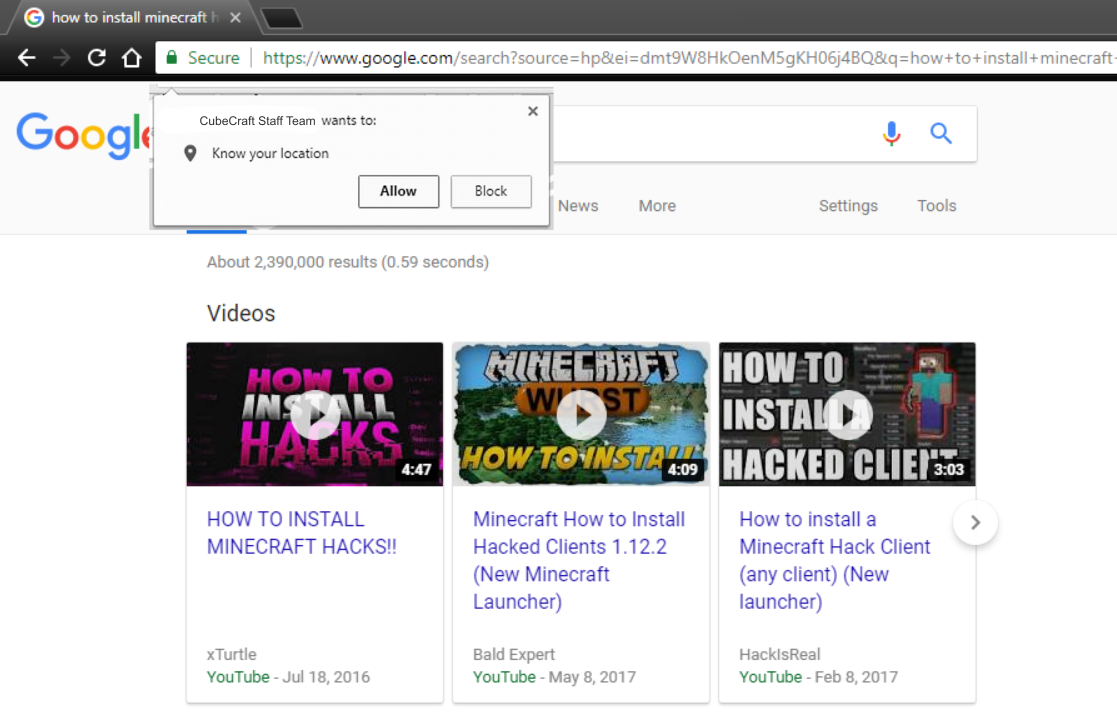Click the blue magnifier search icon
Screen dimensions: 1117x713
[x=941, y=133]
